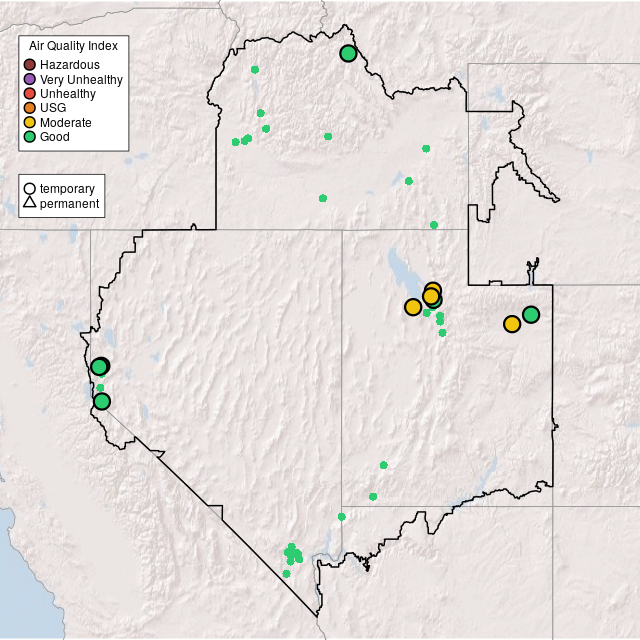Click the red Unhealthy legend circle
Viewport: 640px width, 640px height.
point(30,94)
